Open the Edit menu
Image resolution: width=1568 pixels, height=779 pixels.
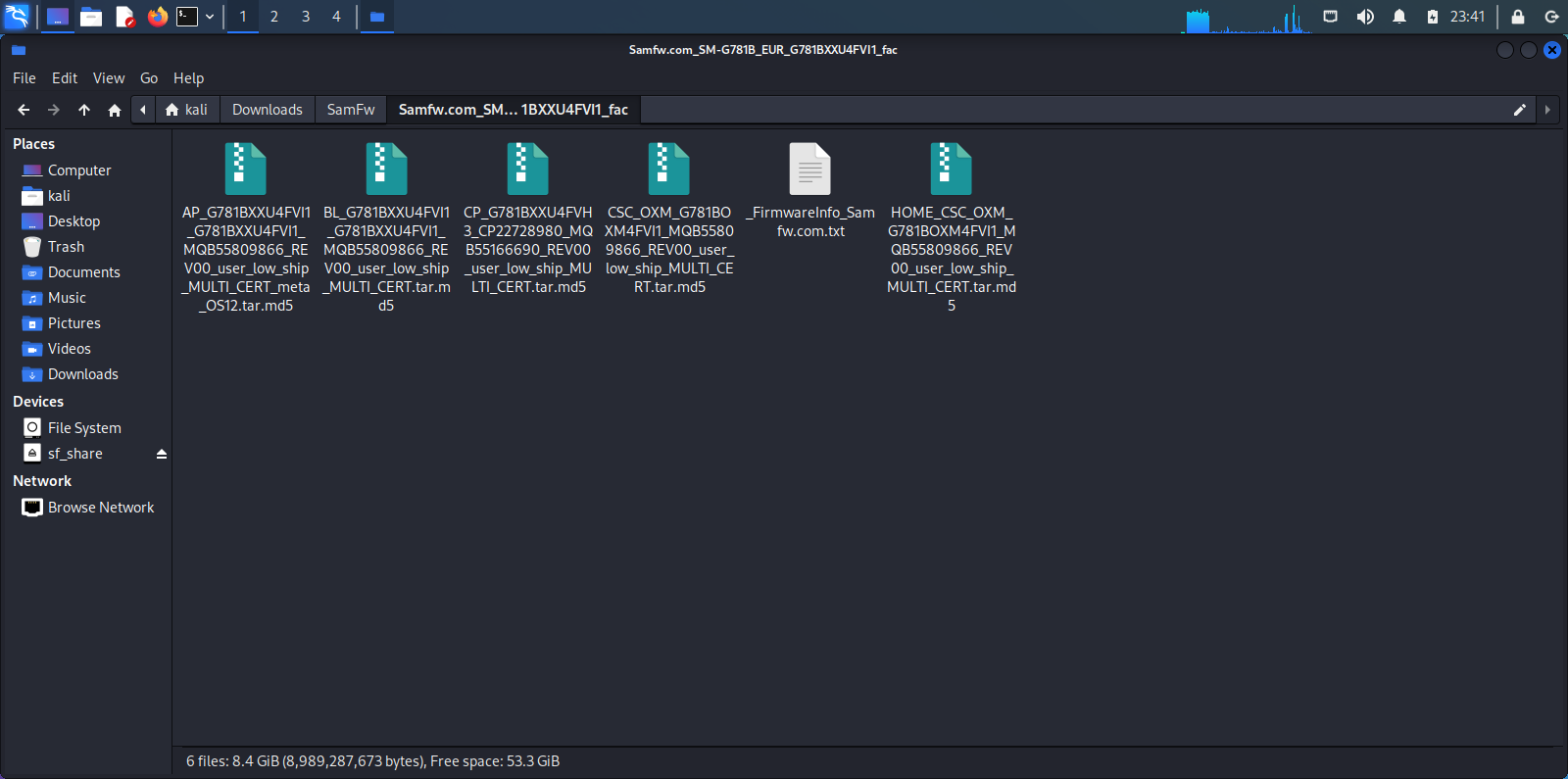65,78
